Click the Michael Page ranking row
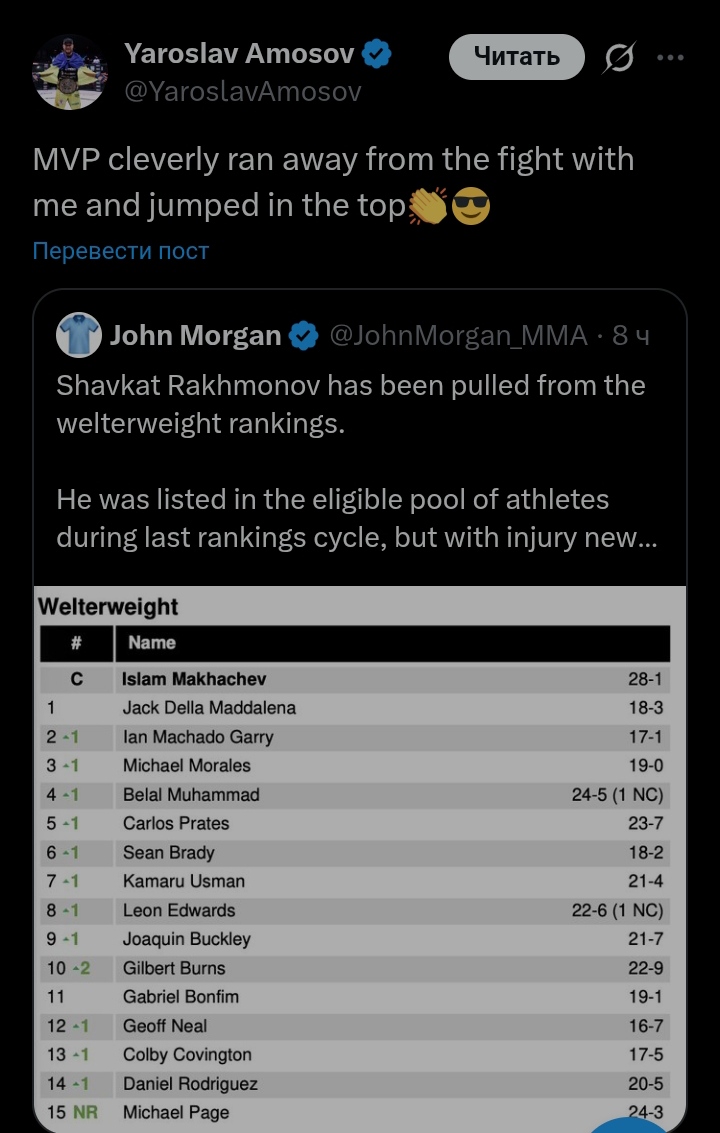This screenshot has width=720, height=1133. pos(355,1112)
